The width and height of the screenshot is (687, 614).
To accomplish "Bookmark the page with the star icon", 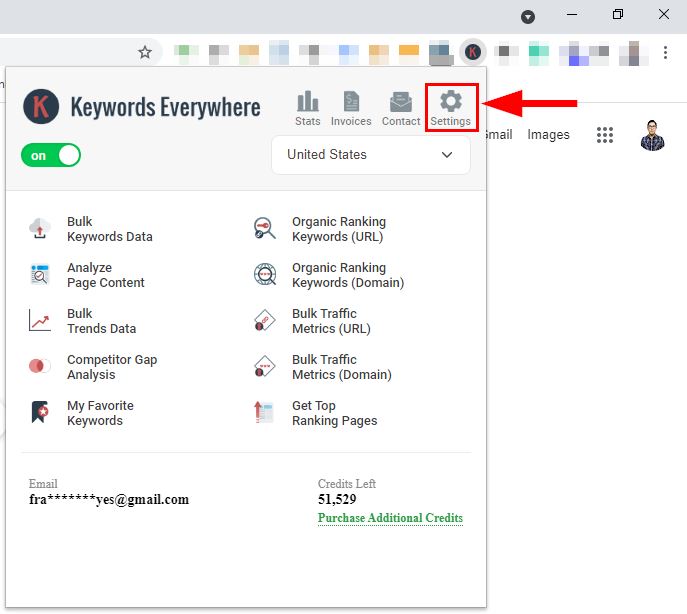I will (145, 53).
